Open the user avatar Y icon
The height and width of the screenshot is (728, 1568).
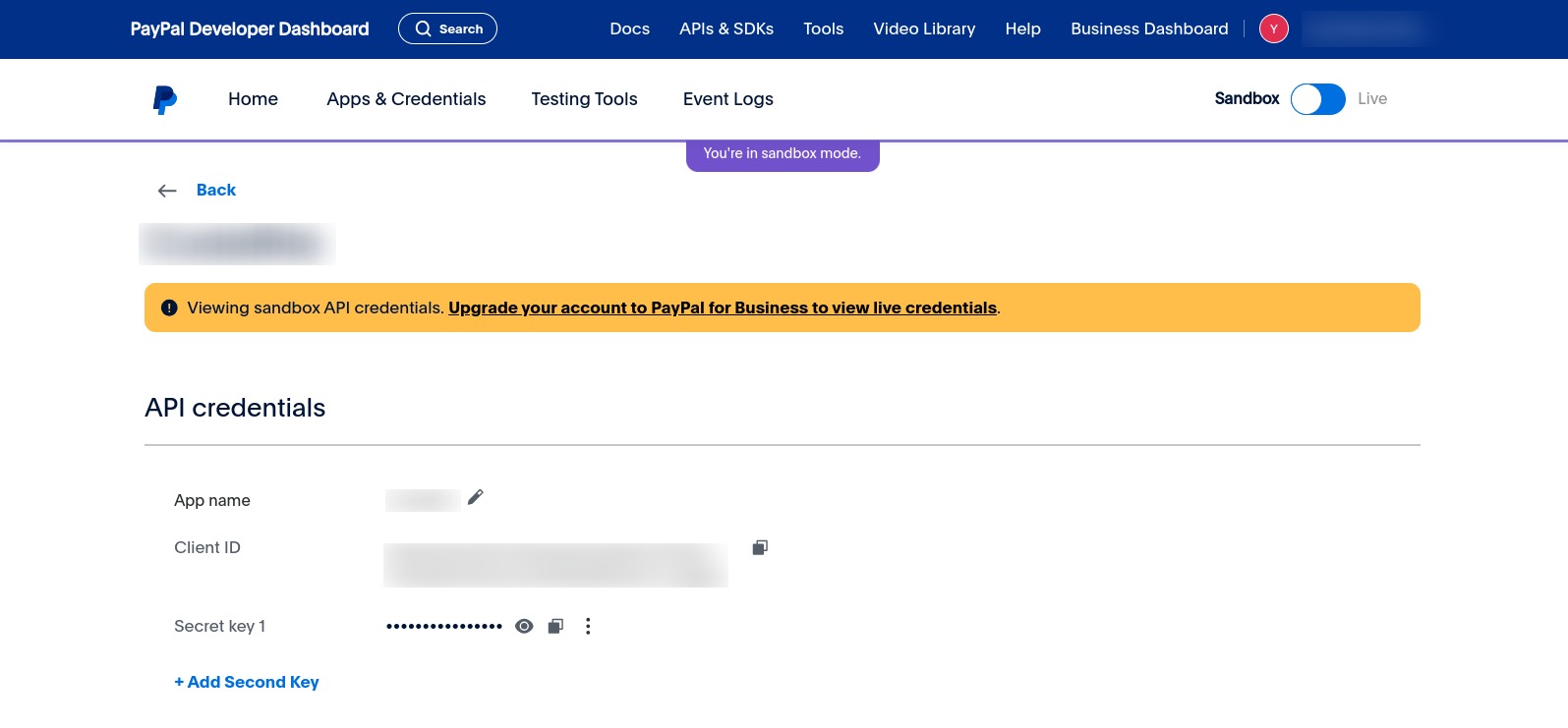1274,28
